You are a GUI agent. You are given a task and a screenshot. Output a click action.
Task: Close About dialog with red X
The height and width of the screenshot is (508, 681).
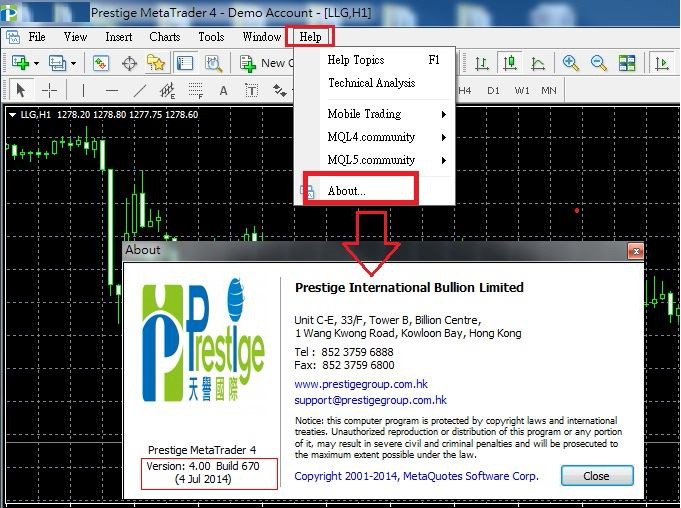(636, 251)
